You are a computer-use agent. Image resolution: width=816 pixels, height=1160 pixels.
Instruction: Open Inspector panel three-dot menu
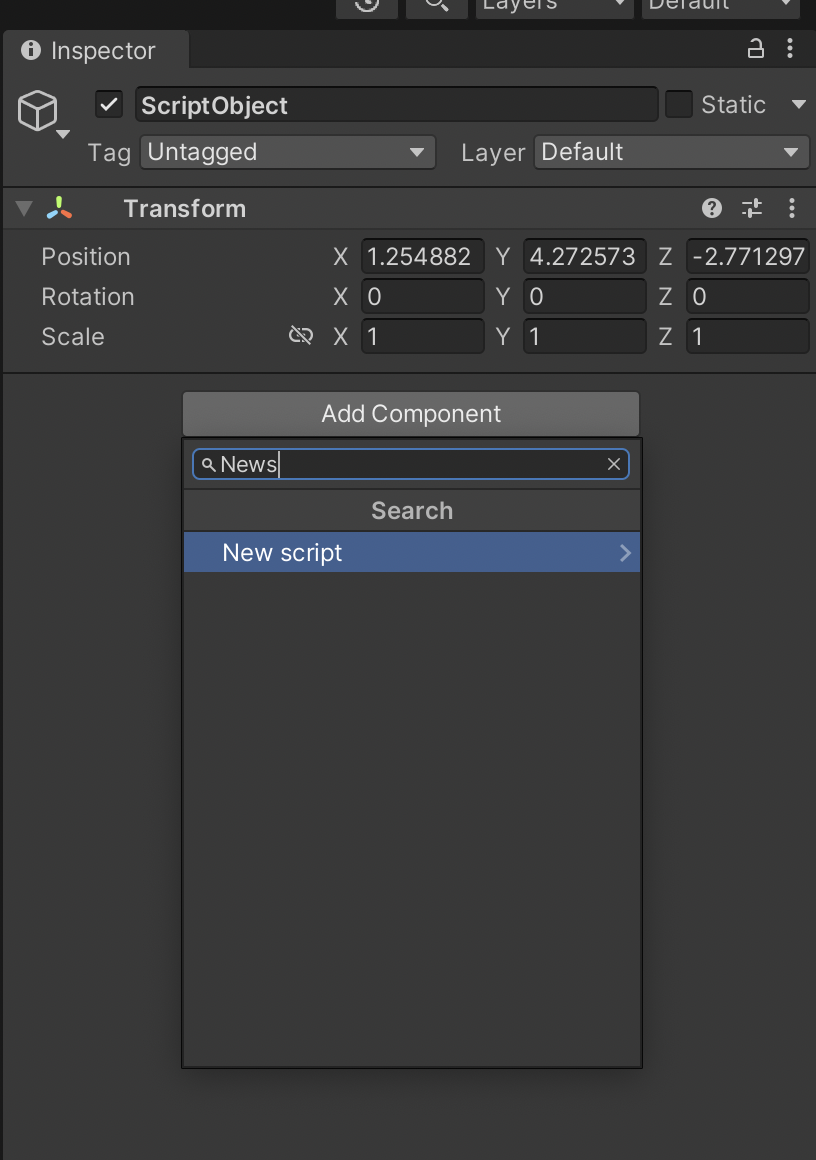click(790, 48)
